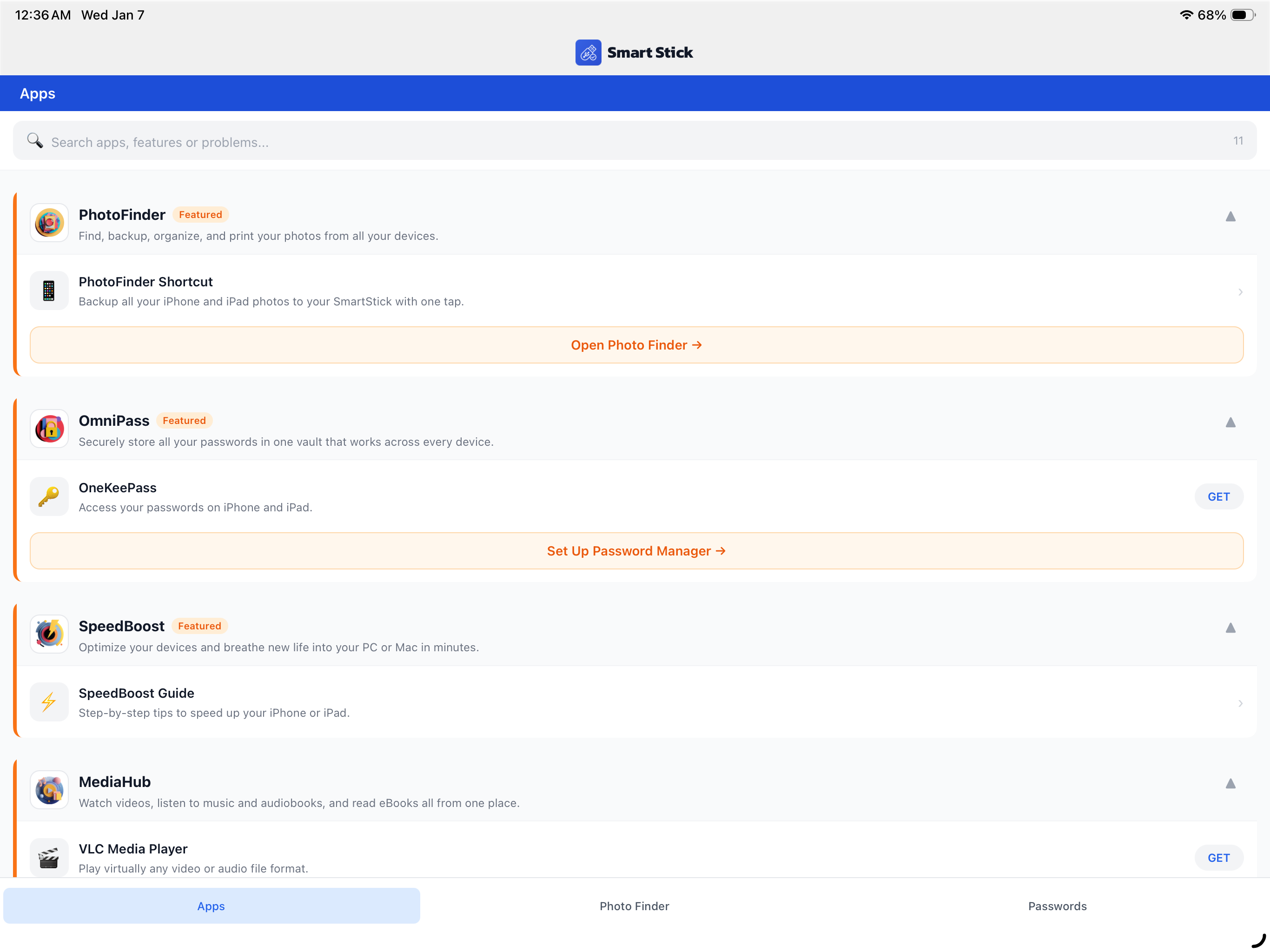
Task: Tap the PhotoFinder Featured badge
Action: pos(200,215)
